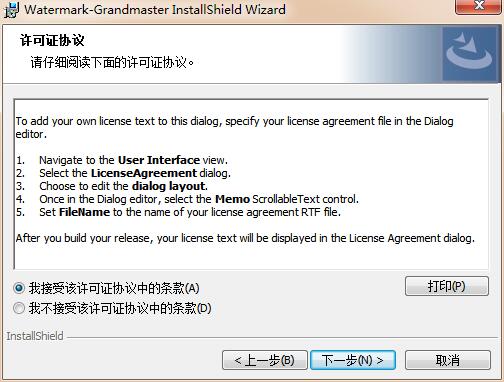Click the installer icon in the title bar

(x=11, y=9)
